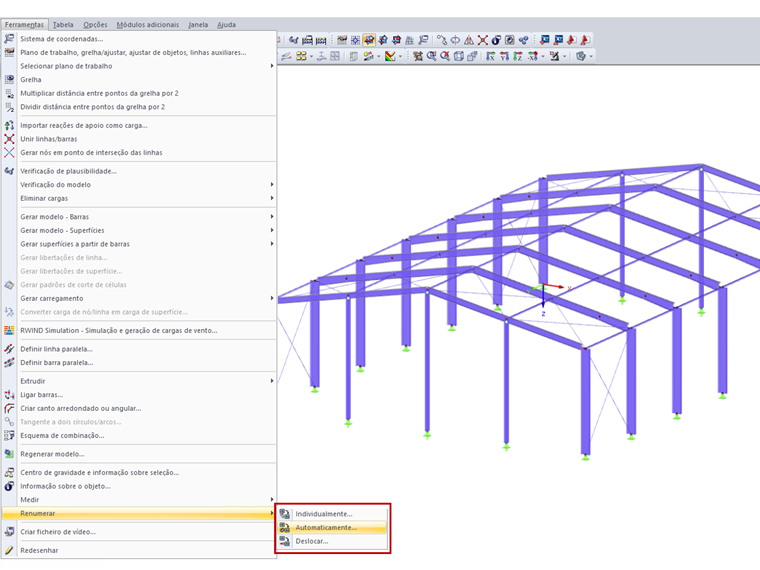760x570 pixels.
Task: Open the Módulos adicionais menu
Action: pyautogui.click(x=147, y=24)
